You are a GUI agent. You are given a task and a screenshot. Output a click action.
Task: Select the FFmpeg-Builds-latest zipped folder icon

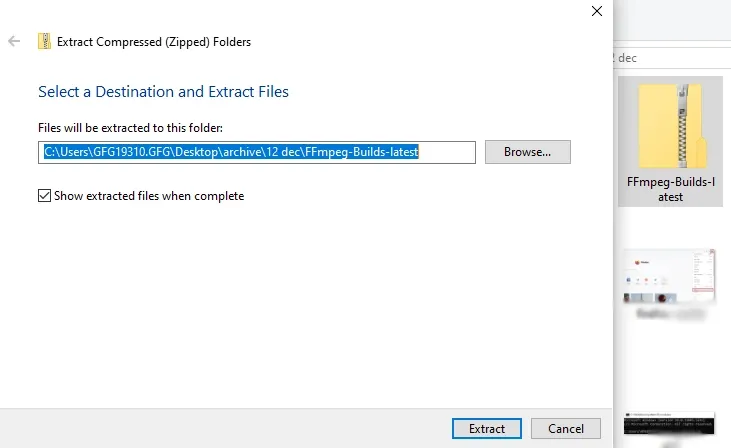tap(670, 126)
